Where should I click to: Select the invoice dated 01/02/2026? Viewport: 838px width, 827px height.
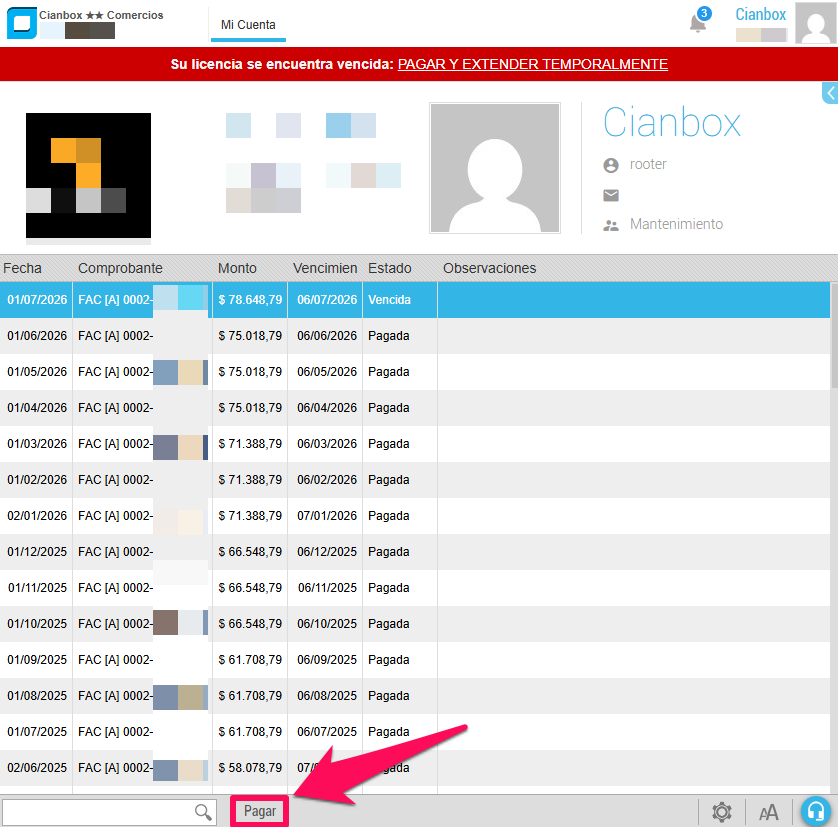[x=415, y=480]
